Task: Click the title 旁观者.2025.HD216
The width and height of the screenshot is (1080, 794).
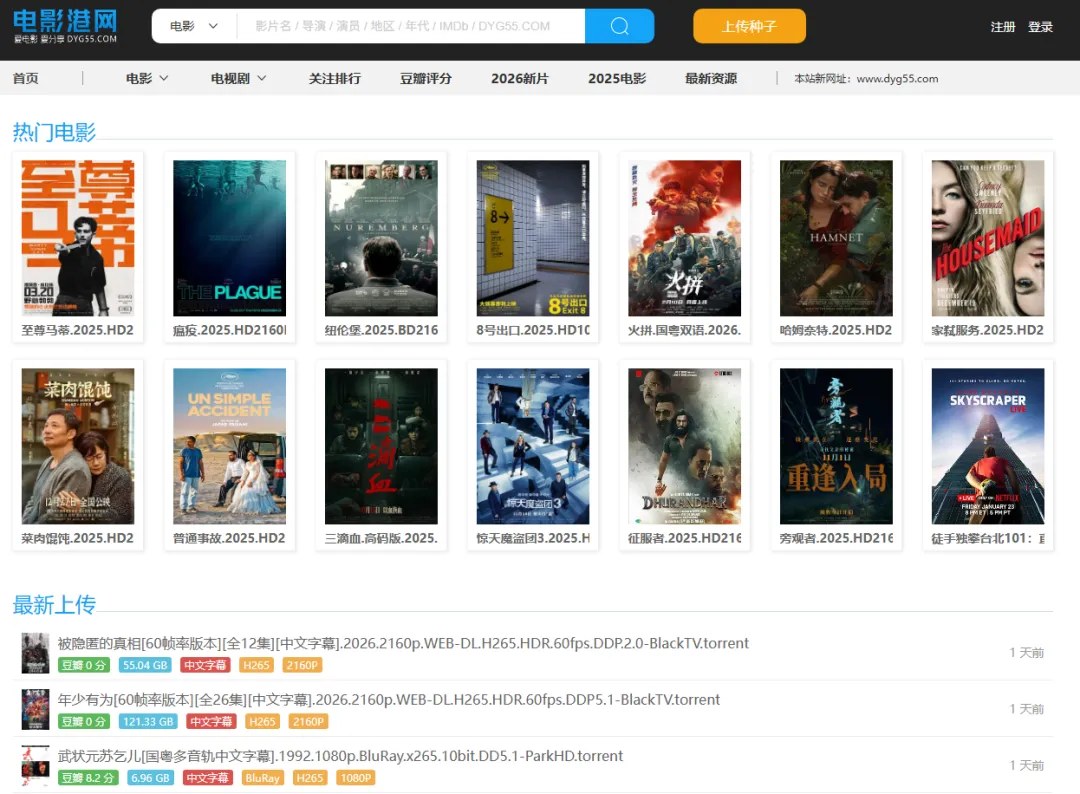Action: point(836,538)
